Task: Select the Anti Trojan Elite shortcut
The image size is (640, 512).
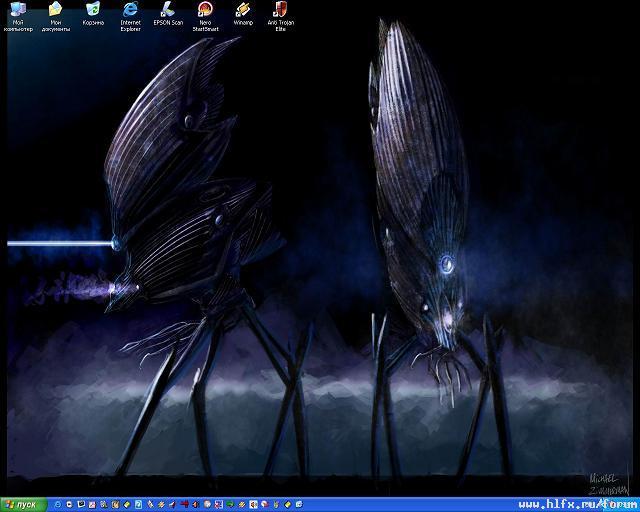Action: (x=281, y=17)
